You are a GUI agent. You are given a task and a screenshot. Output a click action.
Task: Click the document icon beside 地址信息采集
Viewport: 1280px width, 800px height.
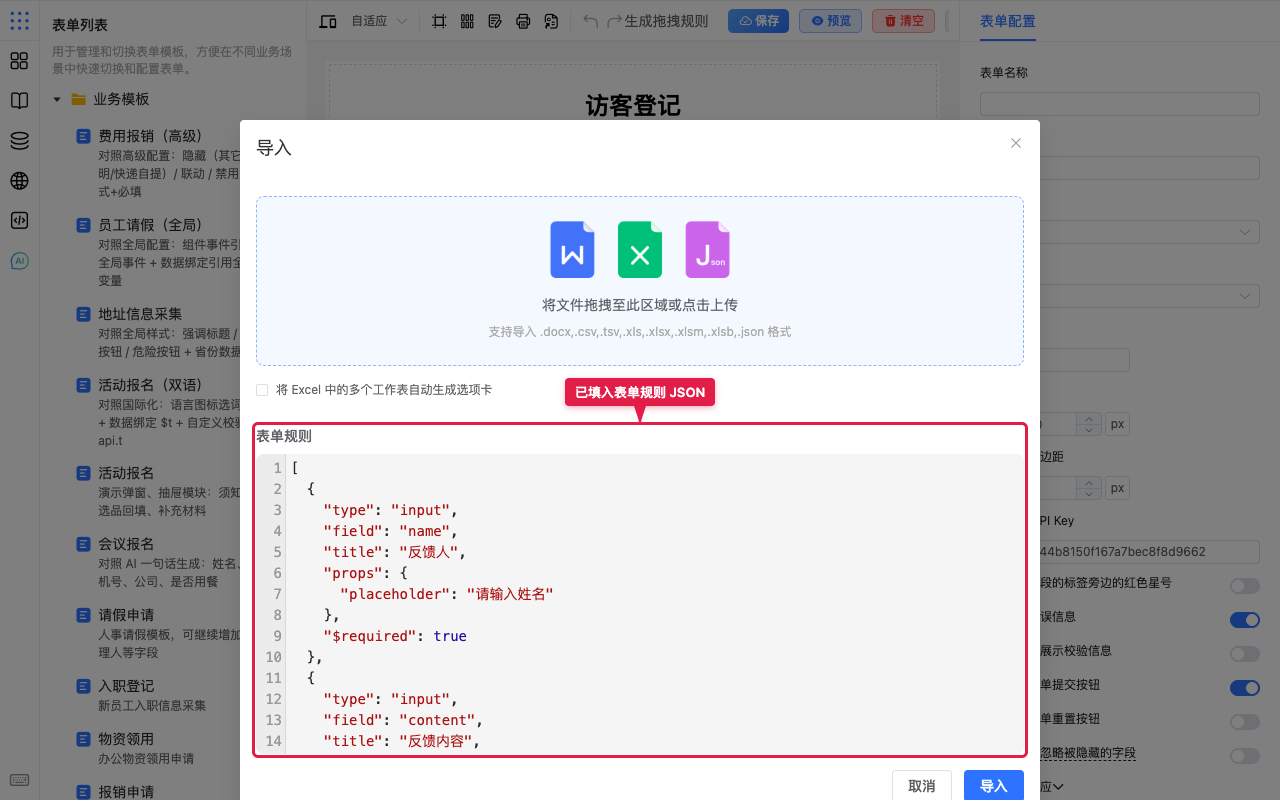[x=84, y=314]
